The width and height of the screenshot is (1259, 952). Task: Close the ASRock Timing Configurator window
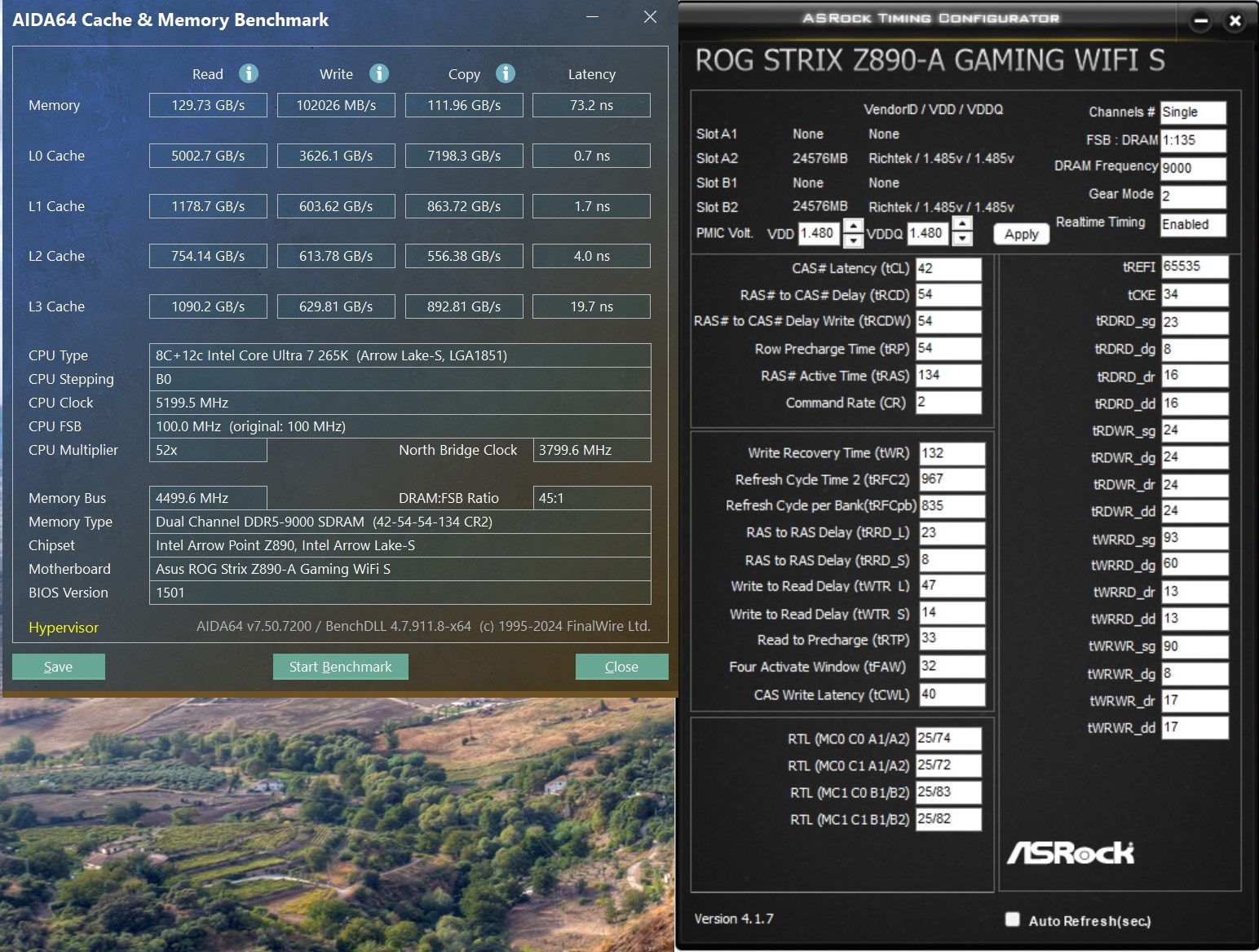click(1235, 21)
